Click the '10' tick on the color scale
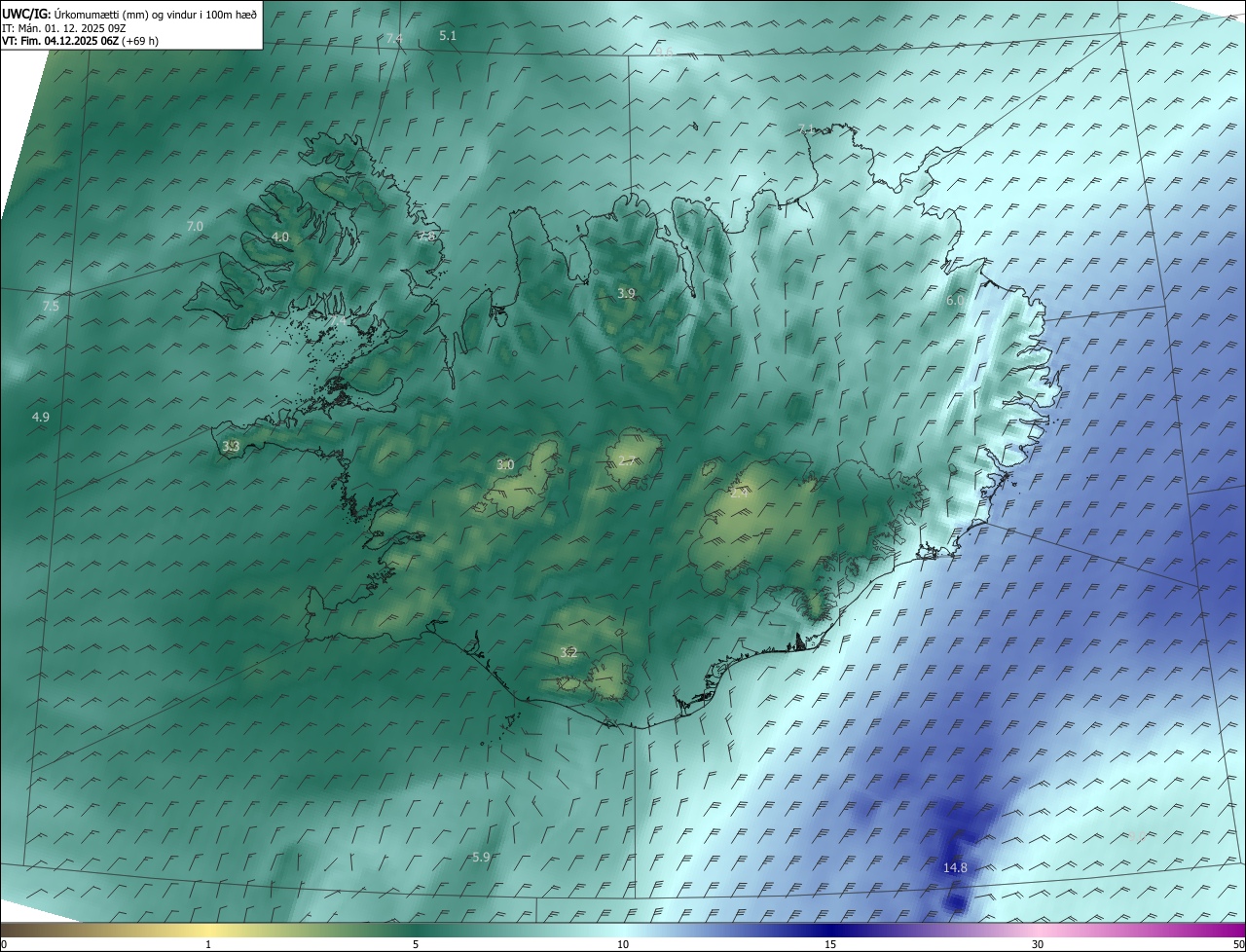This screenshot has height=952, width=1246. click(623, 944)
